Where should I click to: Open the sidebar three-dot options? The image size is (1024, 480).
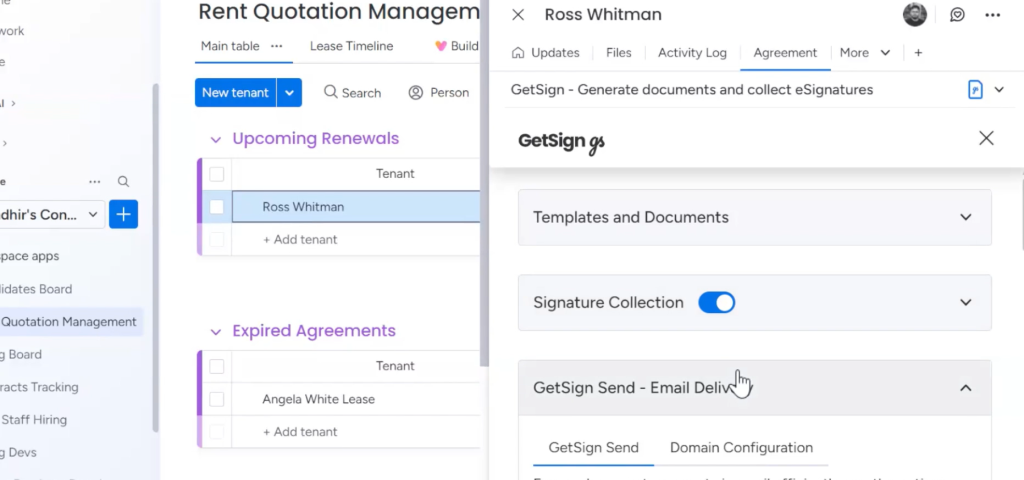(x=95, y=182)
